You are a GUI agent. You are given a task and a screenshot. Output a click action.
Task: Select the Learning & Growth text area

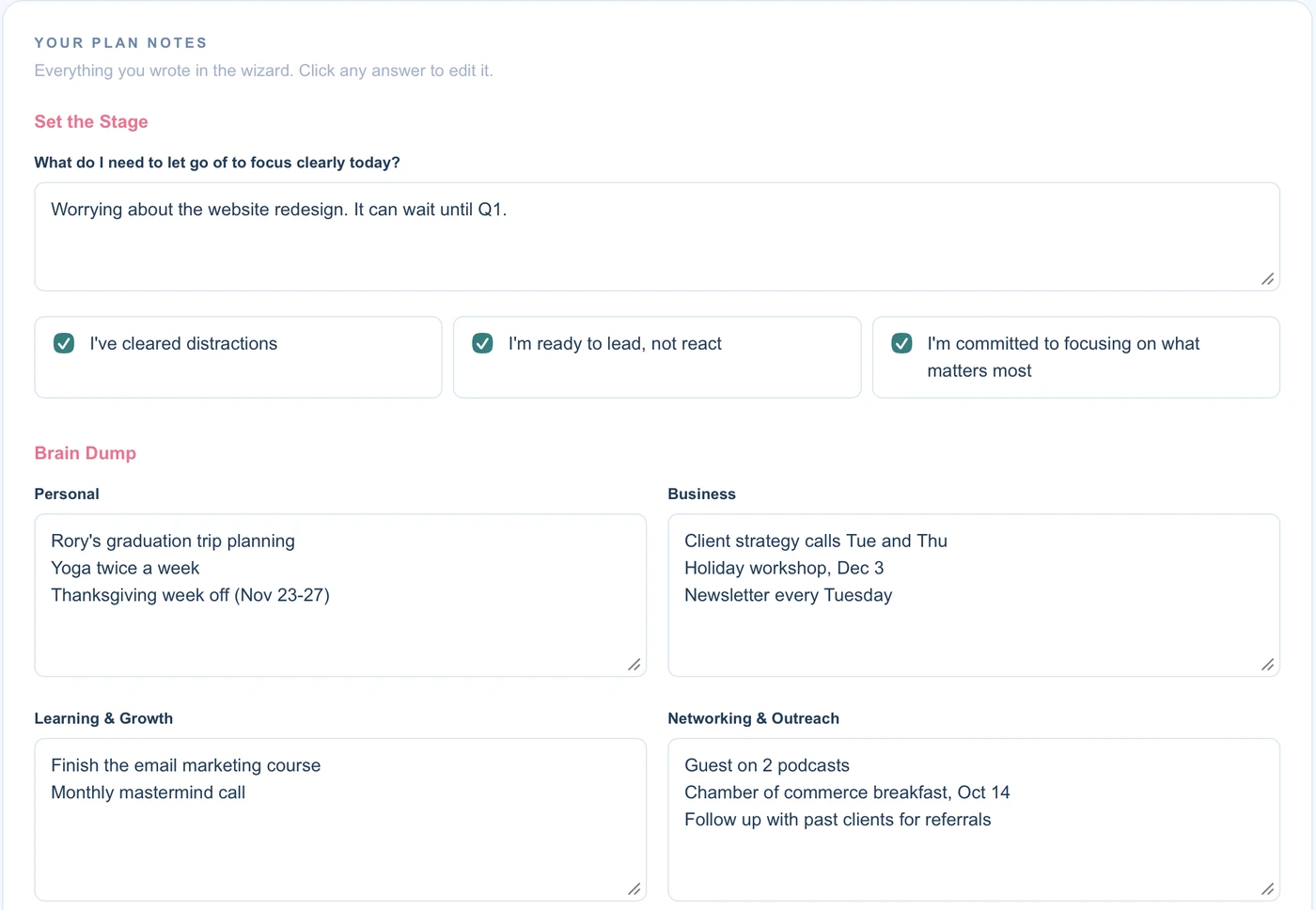pos(340,820)
